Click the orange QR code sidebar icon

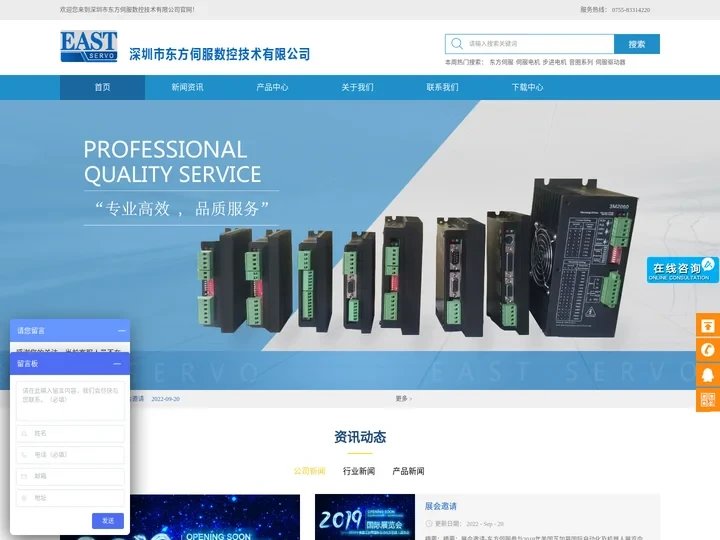click(708, 400)
